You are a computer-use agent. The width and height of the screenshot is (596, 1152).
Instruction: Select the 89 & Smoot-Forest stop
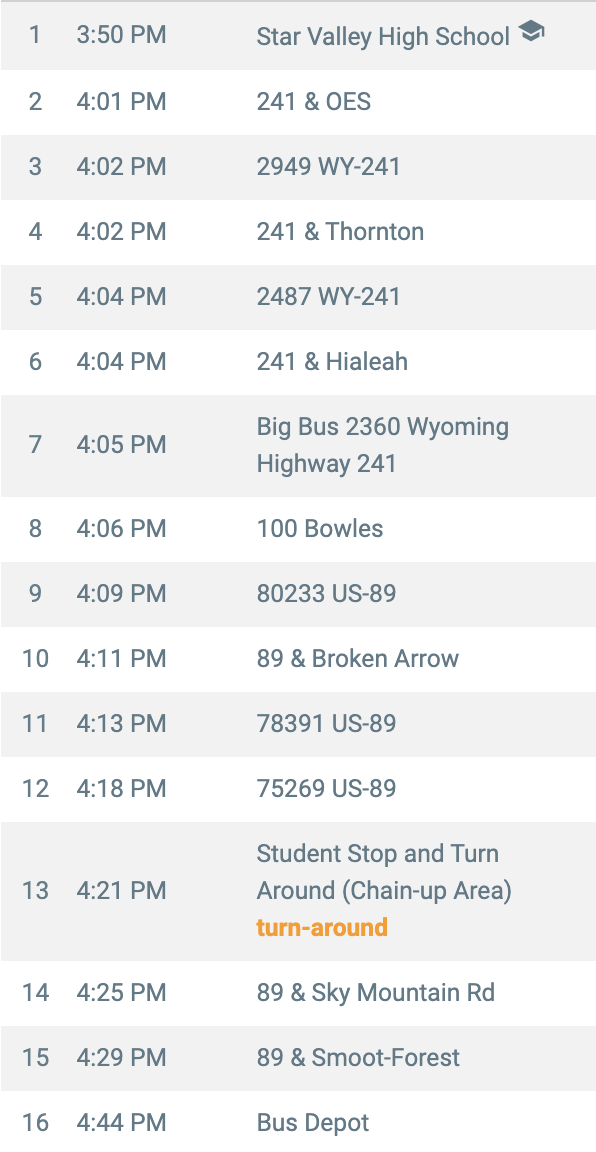click(x=298, y=1058)
